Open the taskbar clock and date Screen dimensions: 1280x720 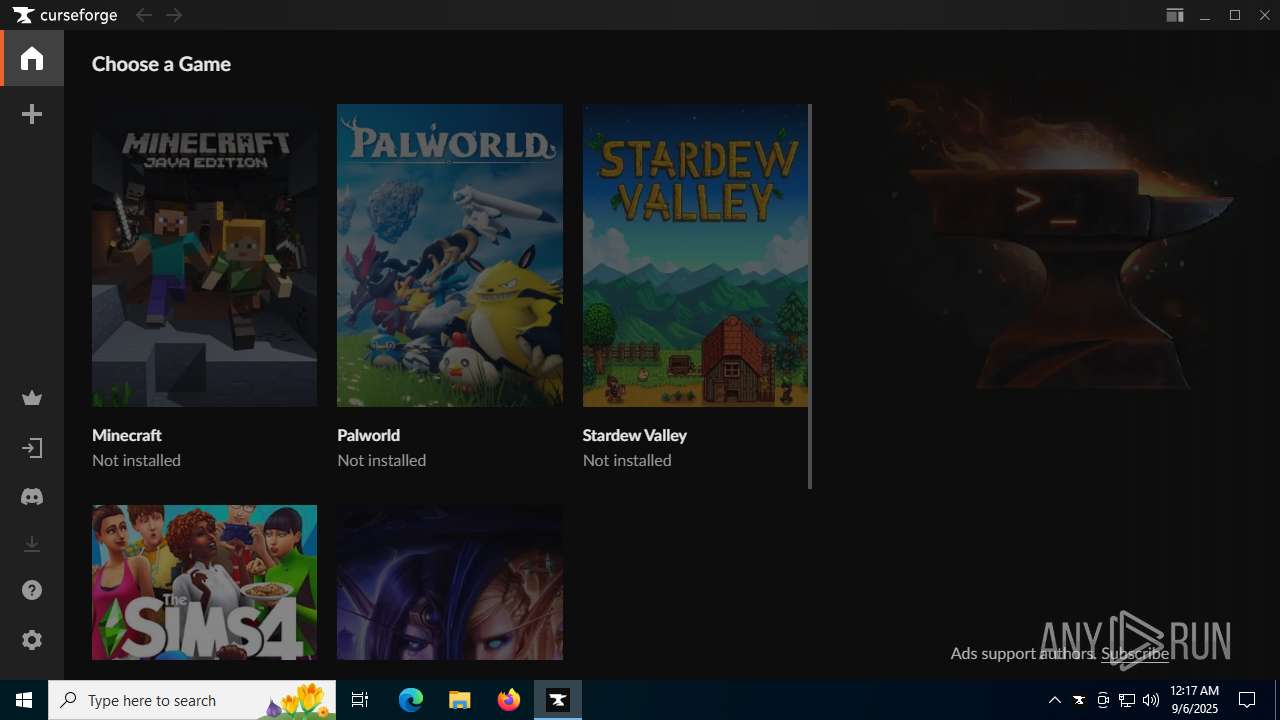point(1194,700)
